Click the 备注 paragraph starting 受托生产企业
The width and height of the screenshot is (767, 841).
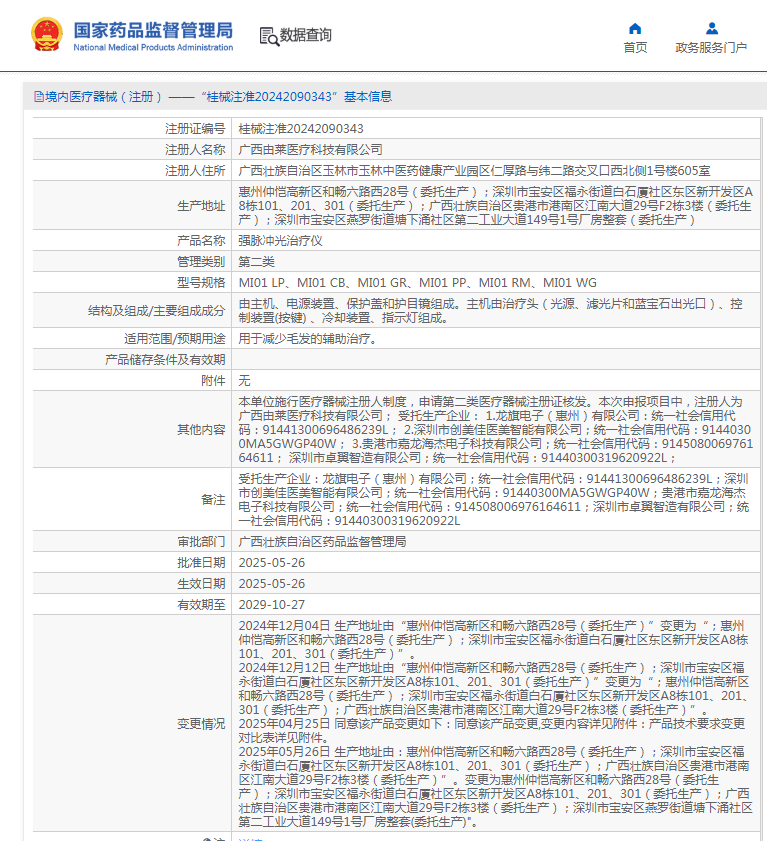click(x=494, y=499)
